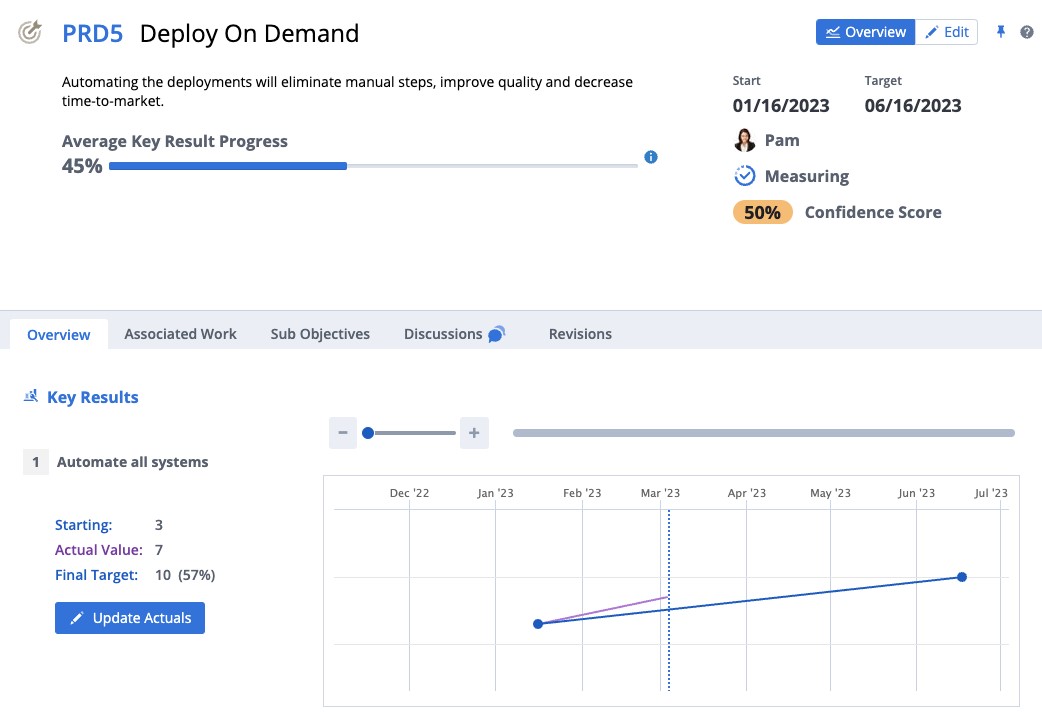Open the PRD5 objective link
Screen dimensions: 1042x726
click(x=92, y=33)
